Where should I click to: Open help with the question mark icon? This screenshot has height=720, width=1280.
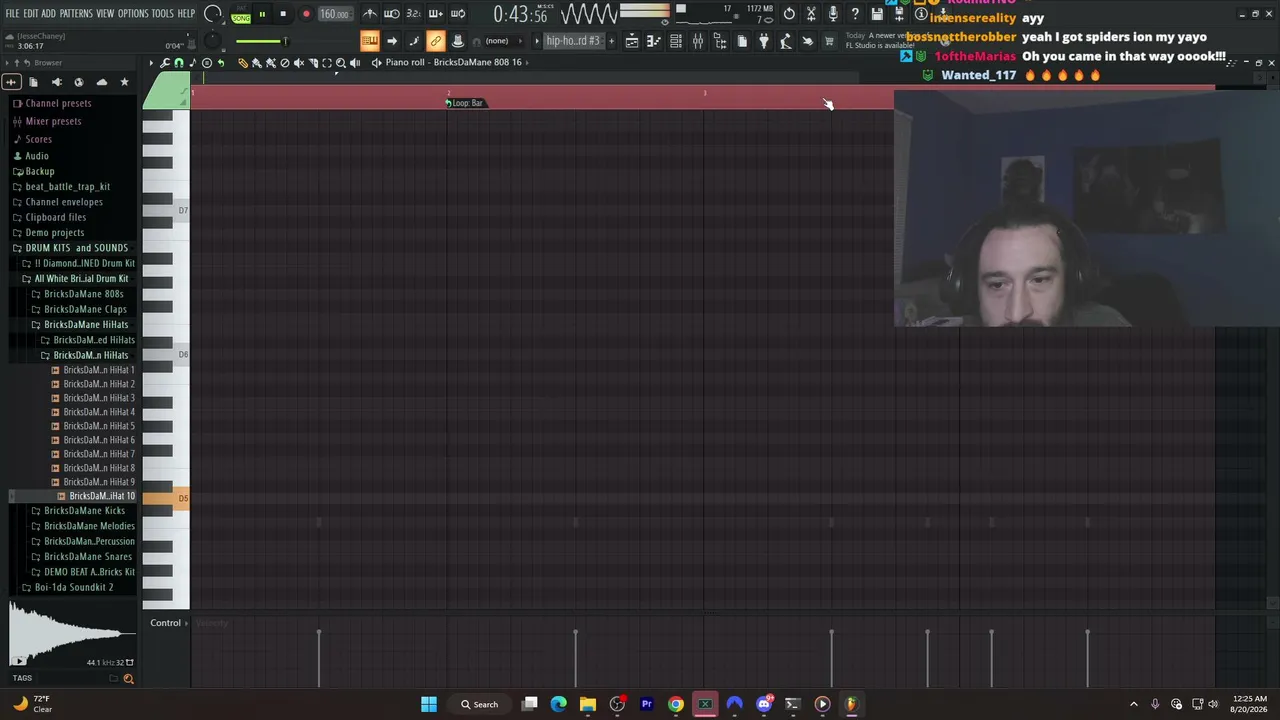click(855, 14)
